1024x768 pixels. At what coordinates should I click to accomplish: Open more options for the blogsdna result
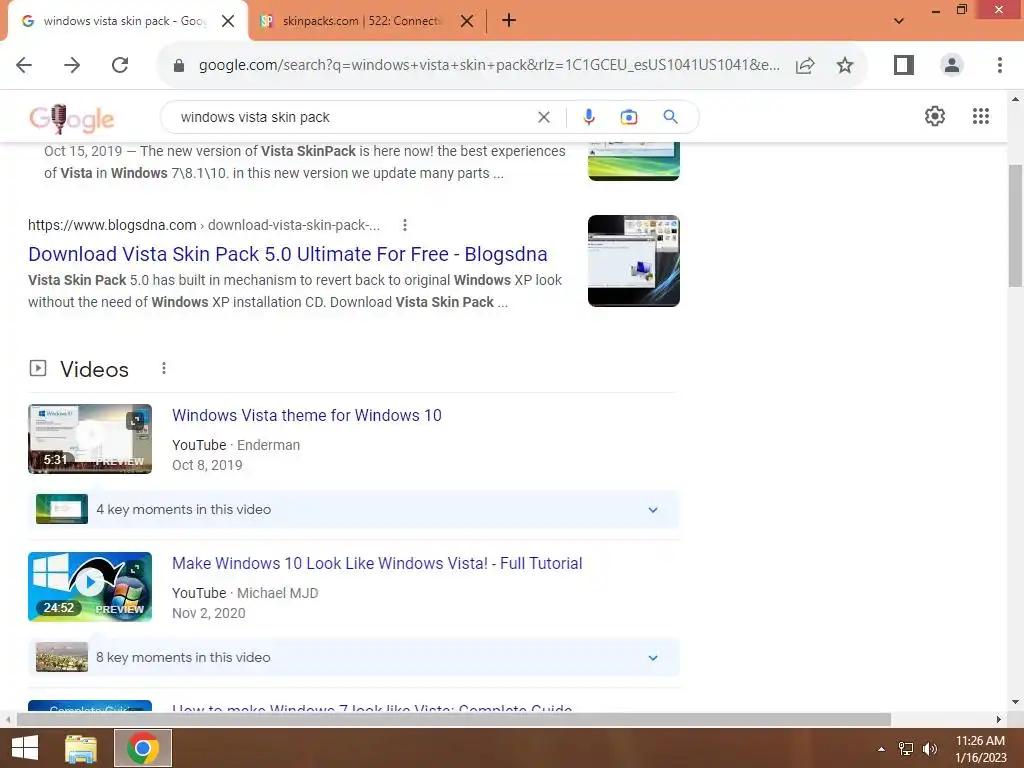405,225
